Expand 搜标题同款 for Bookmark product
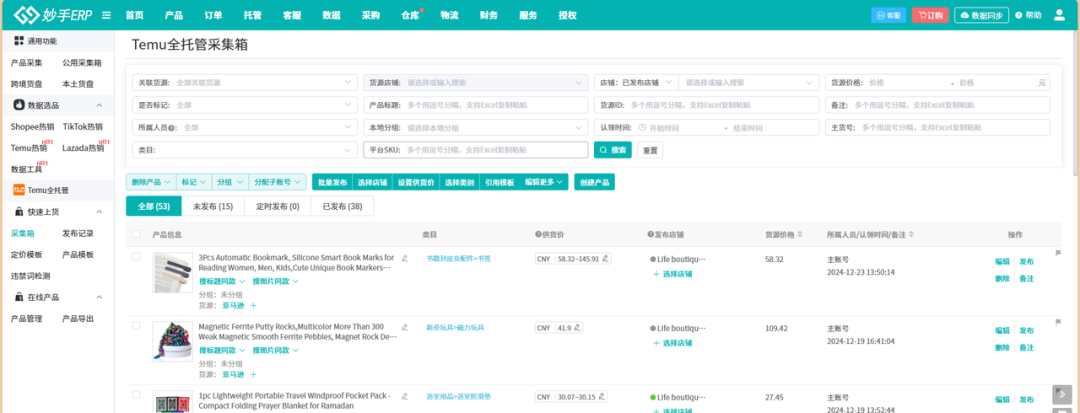The height and width of the screenshot is (413, 1080). pos(222,281)
